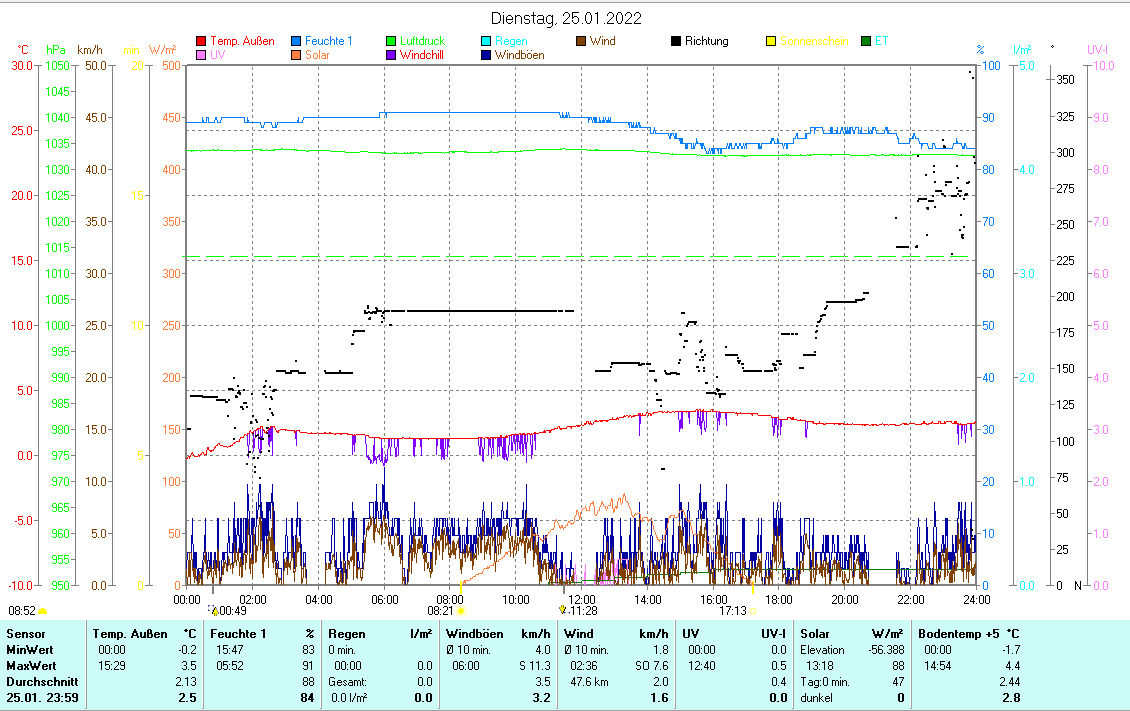The image size is (1130, 711).
Task: Click the sunrise marker at 08:21
Action: tap(461, 610)
